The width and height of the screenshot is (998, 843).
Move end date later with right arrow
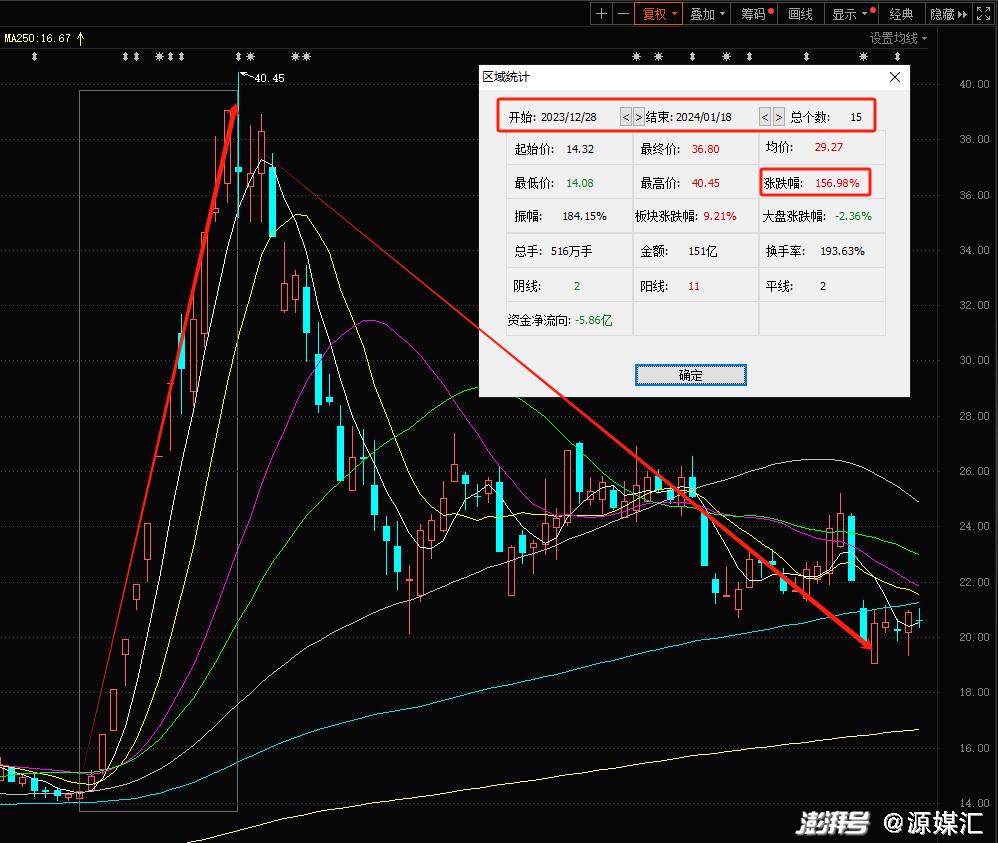778,117
